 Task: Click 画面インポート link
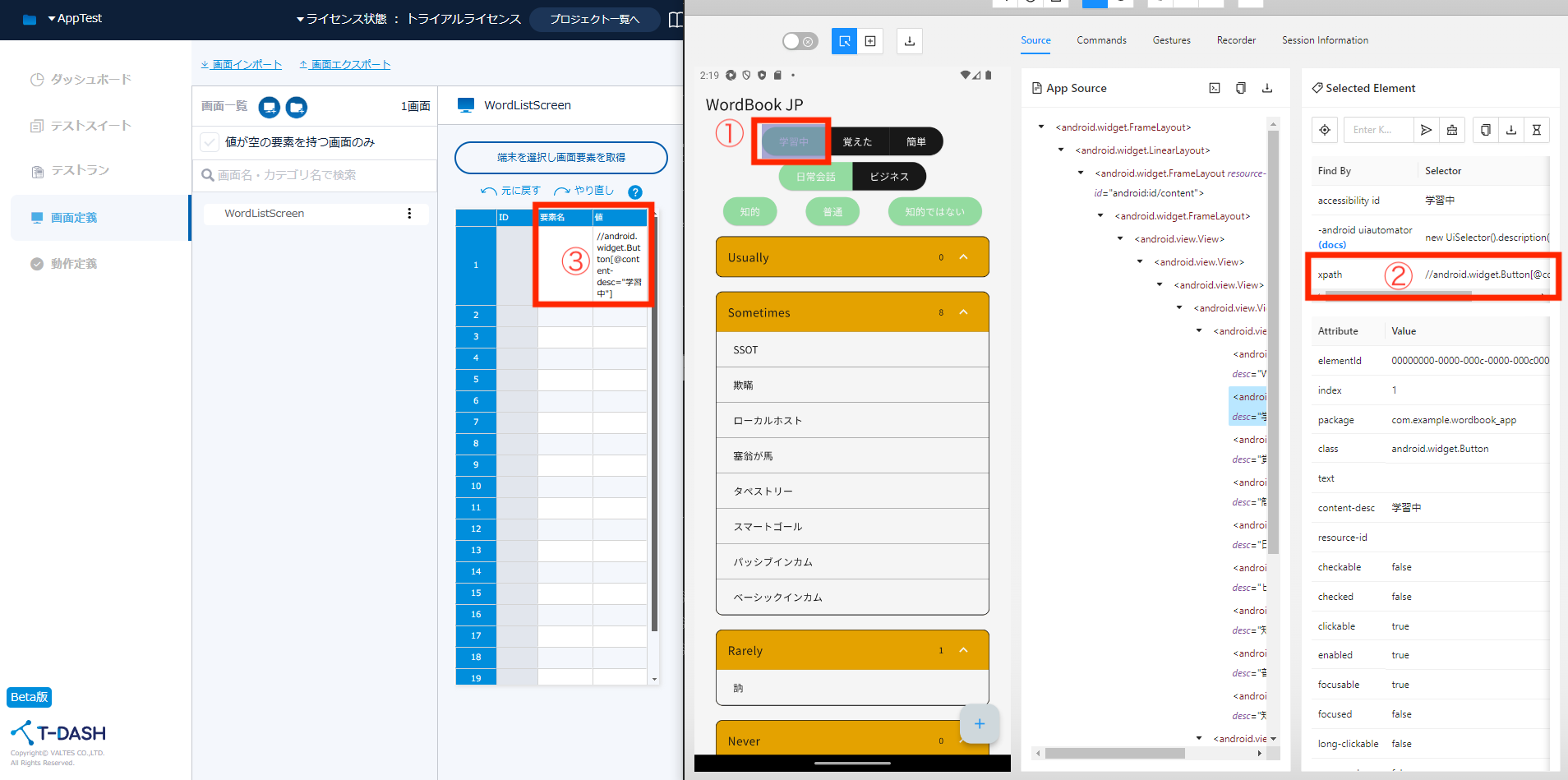[242, 64]
